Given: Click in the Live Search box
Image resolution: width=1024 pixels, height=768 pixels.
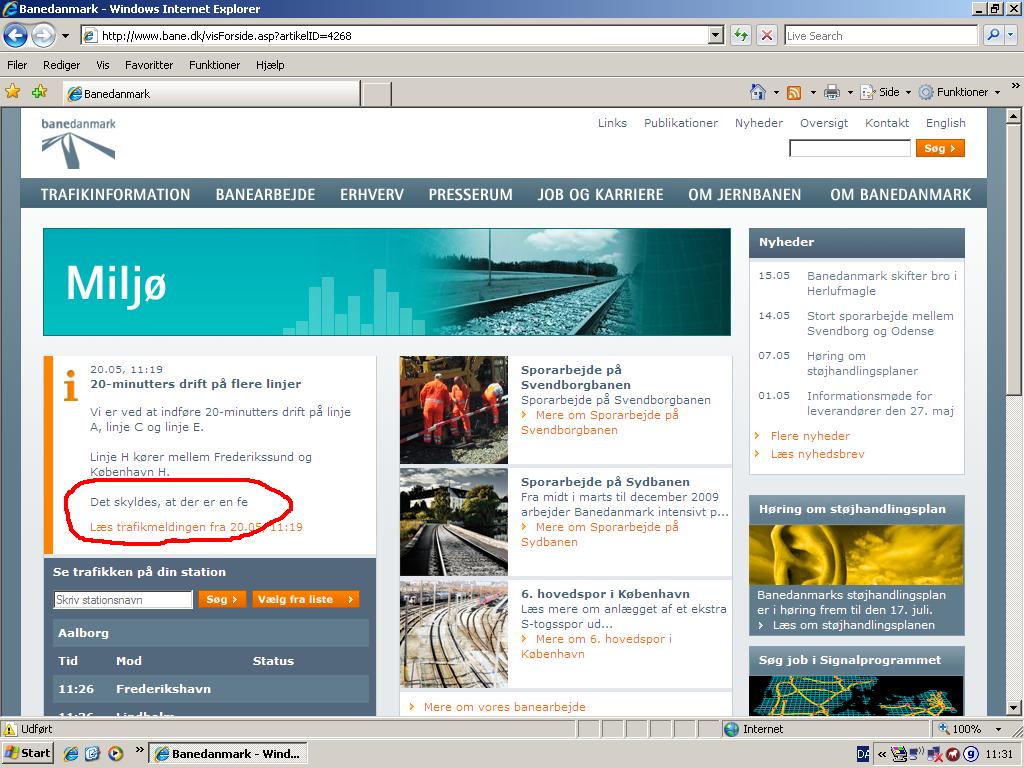Looking at the screenshot, I should (x=880, y=36).
